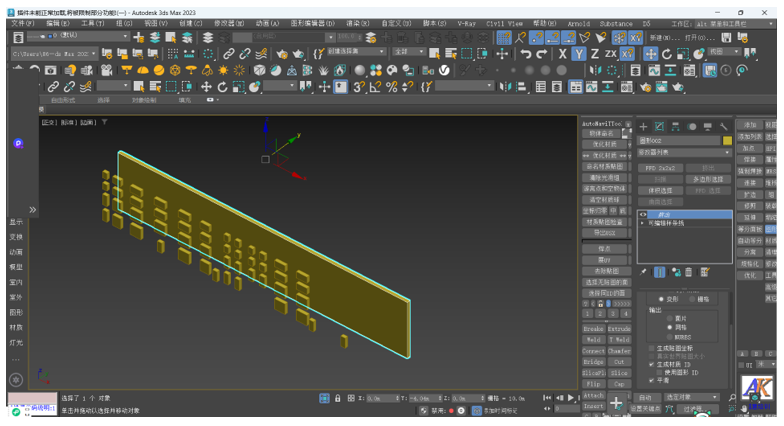
Task: Expand the Editable Spline stack entry
Action: (643, 223)
